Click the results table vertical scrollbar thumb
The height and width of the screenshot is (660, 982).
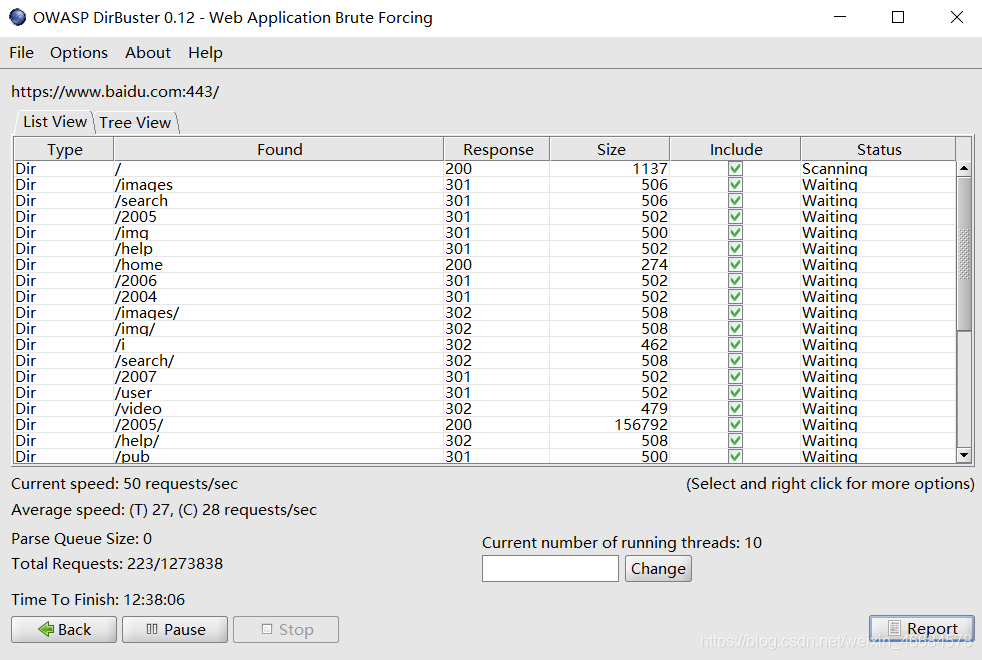point(964,253)
